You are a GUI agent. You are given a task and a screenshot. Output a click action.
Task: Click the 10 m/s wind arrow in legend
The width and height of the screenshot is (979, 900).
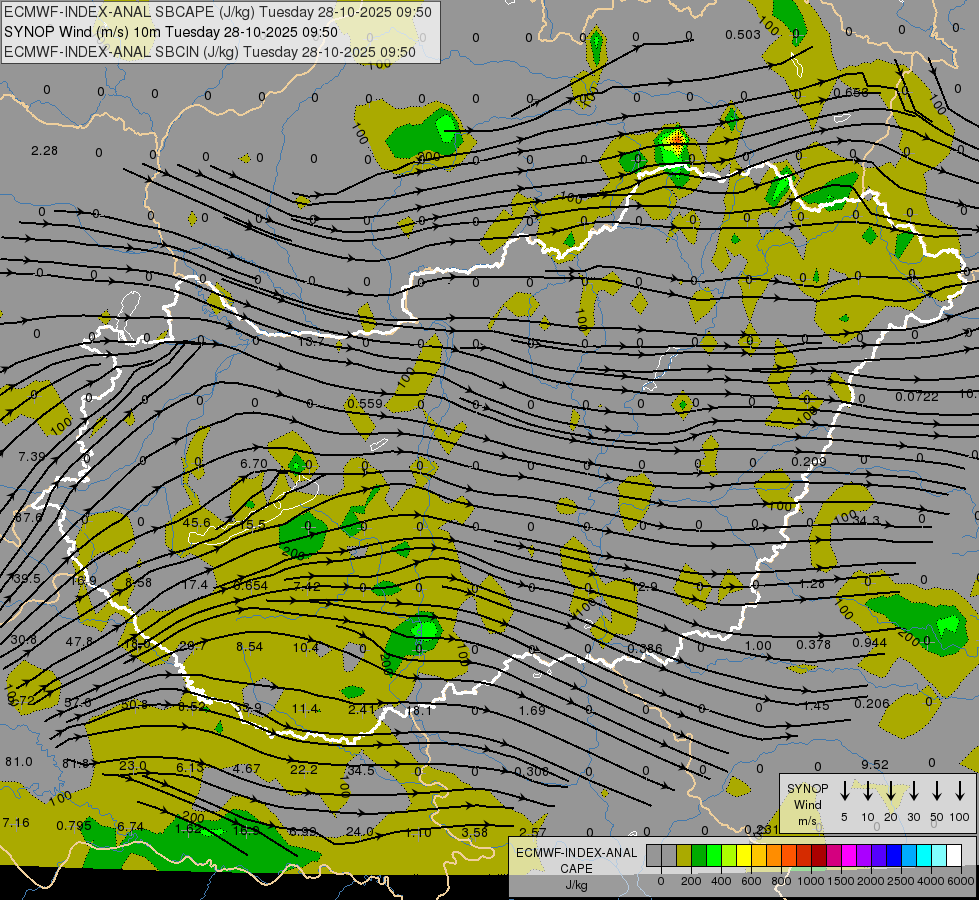point(868,791)
